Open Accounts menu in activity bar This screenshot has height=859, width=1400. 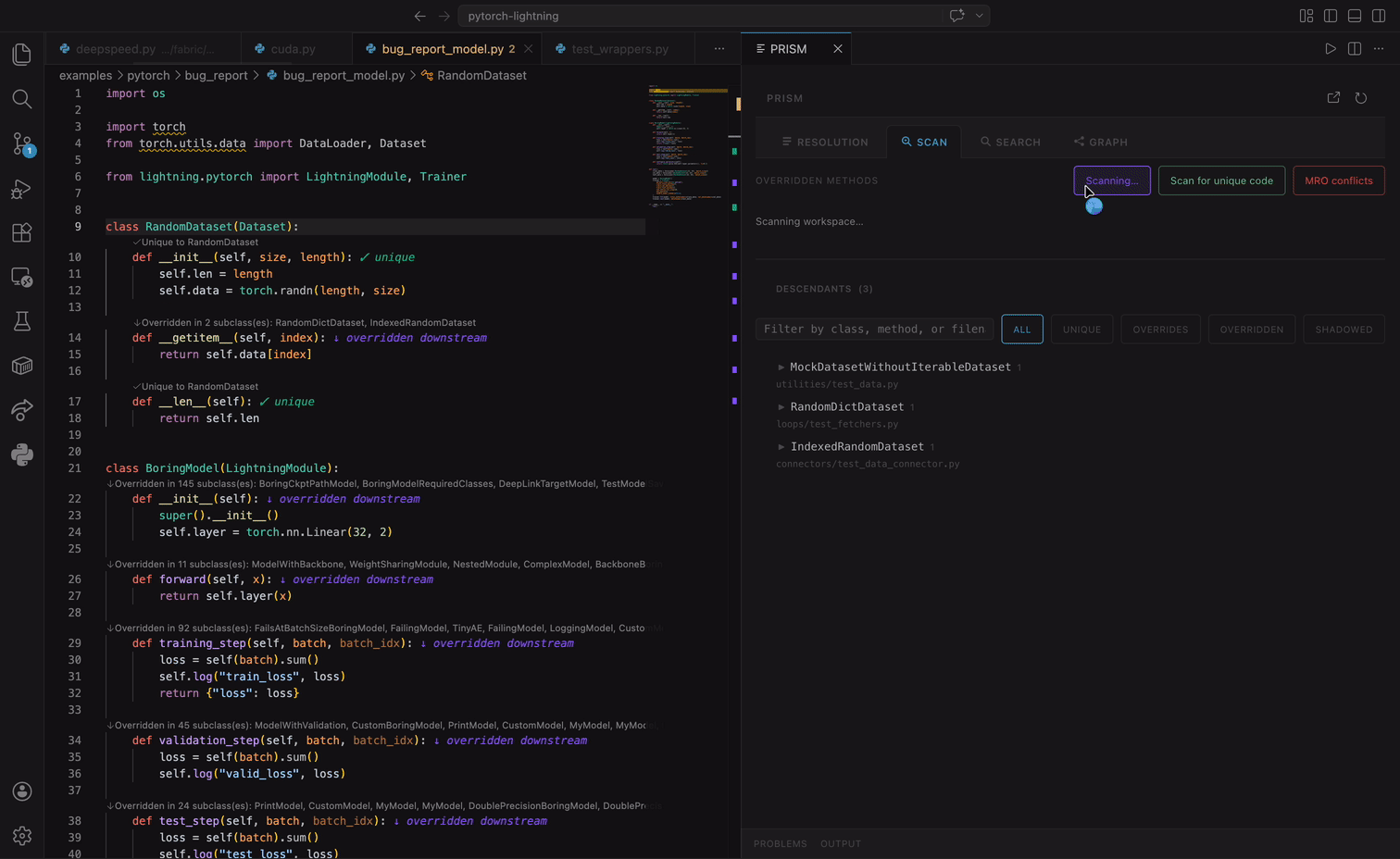[x=22, y=791]
